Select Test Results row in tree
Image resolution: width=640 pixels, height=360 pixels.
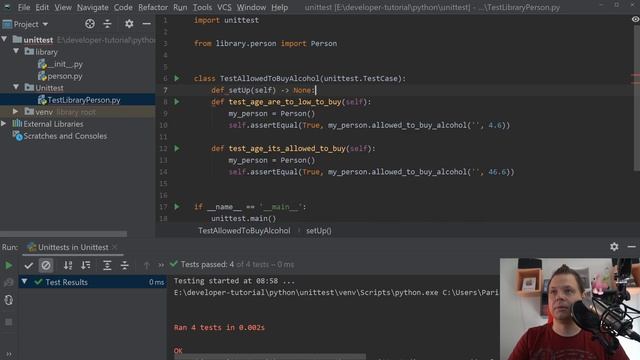point(93,282)
